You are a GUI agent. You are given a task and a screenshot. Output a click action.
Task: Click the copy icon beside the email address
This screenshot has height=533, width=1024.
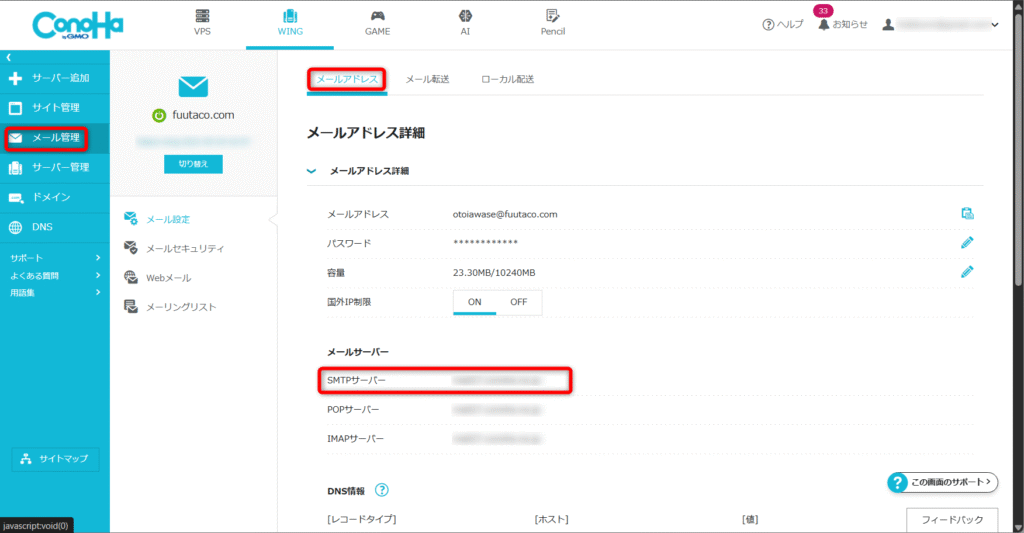(966, 214)
